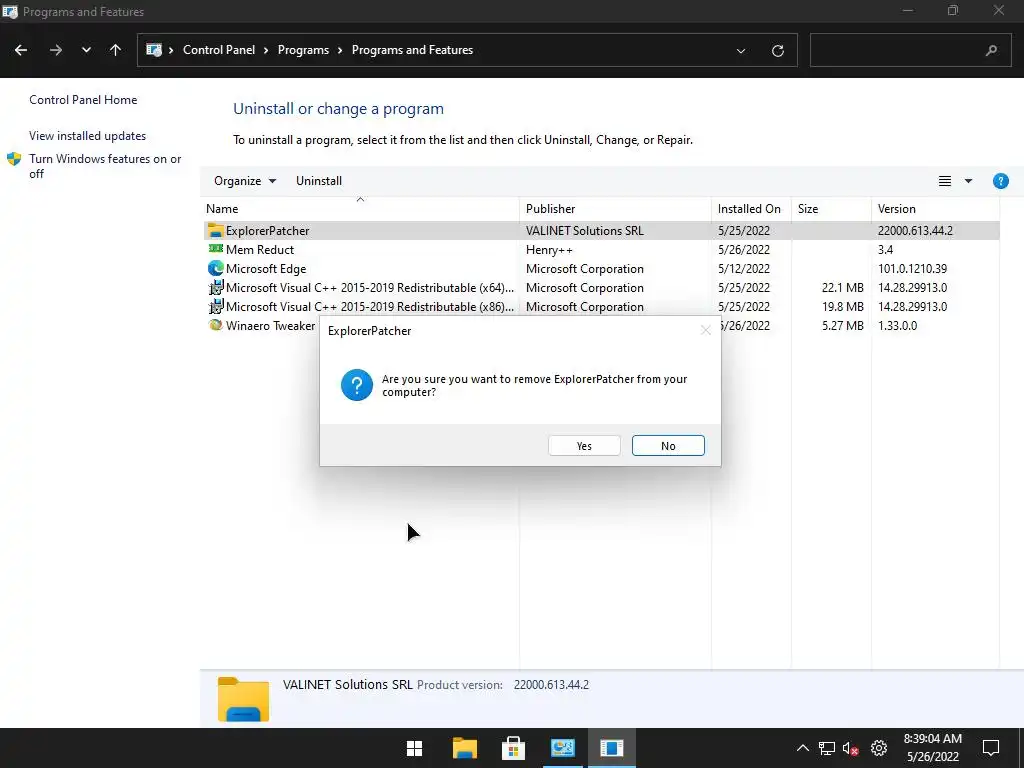Click the active ExplorerPatcher taskbar window icon
Screen dimensions: 1024x768
[612, 748]
